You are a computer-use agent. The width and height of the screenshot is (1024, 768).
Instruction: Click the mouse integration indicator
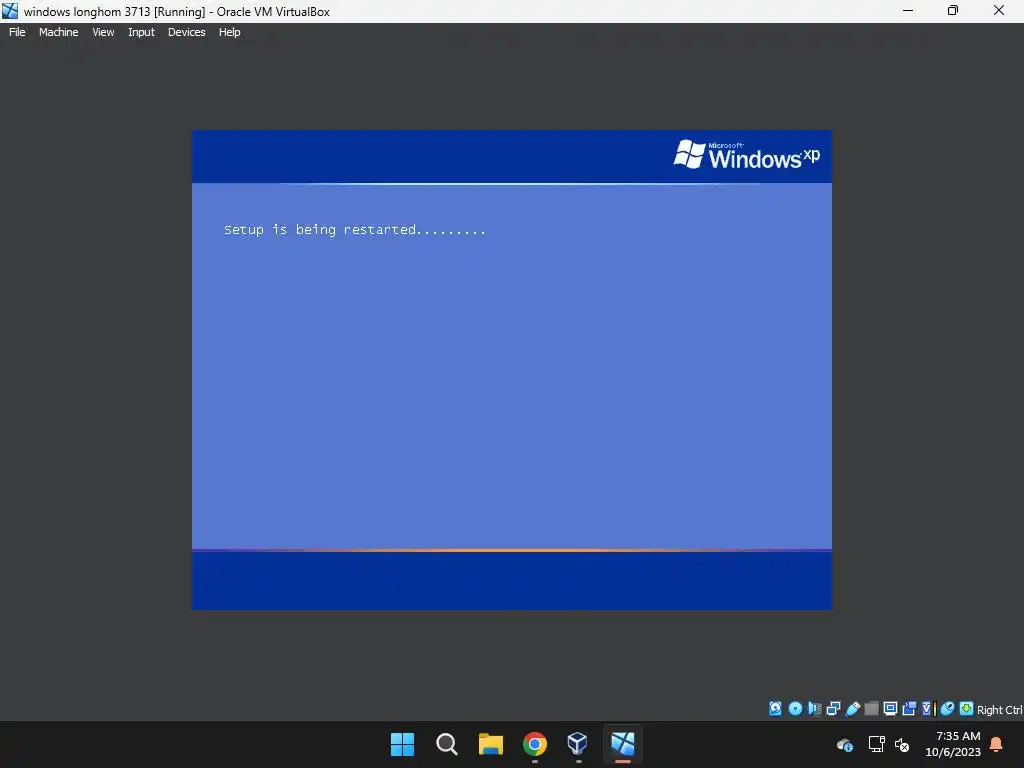pyautogui.click(x=947, y=709)
